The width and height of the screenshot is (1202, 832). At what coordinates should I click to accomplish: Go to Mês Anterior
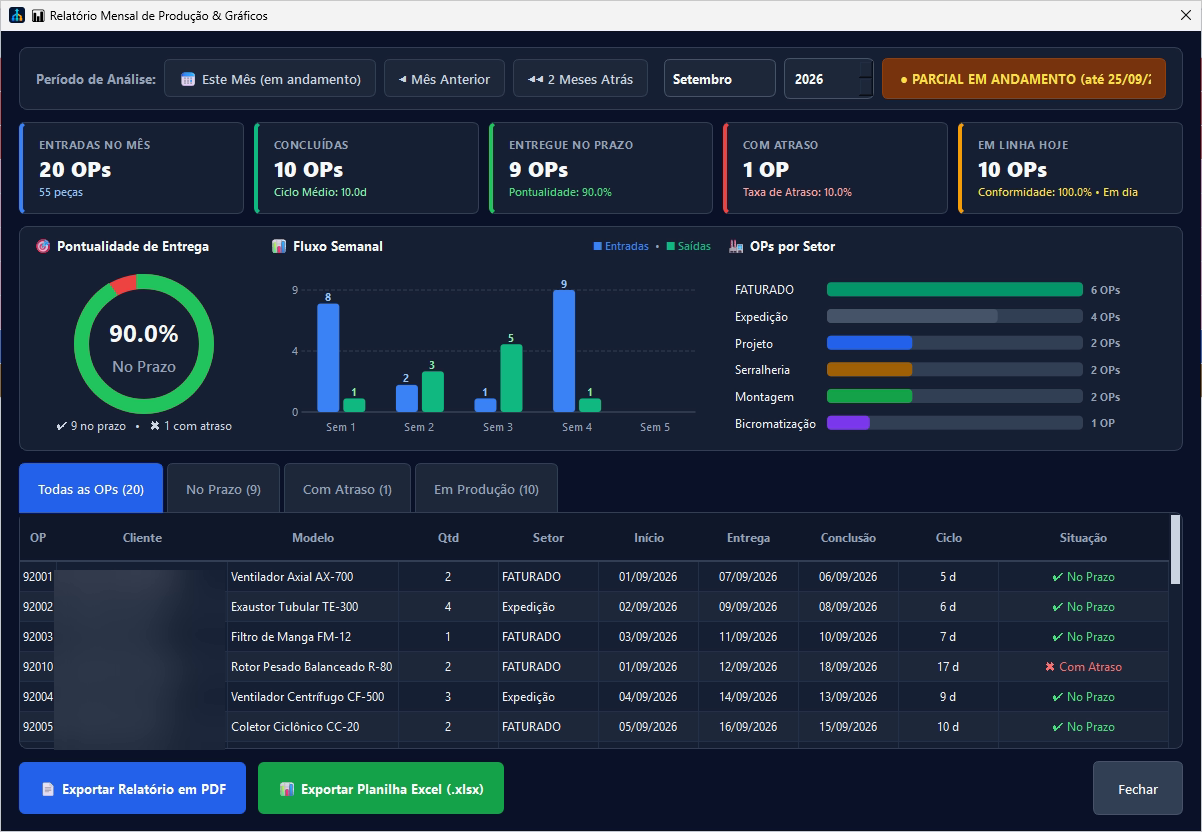(444, 79)
